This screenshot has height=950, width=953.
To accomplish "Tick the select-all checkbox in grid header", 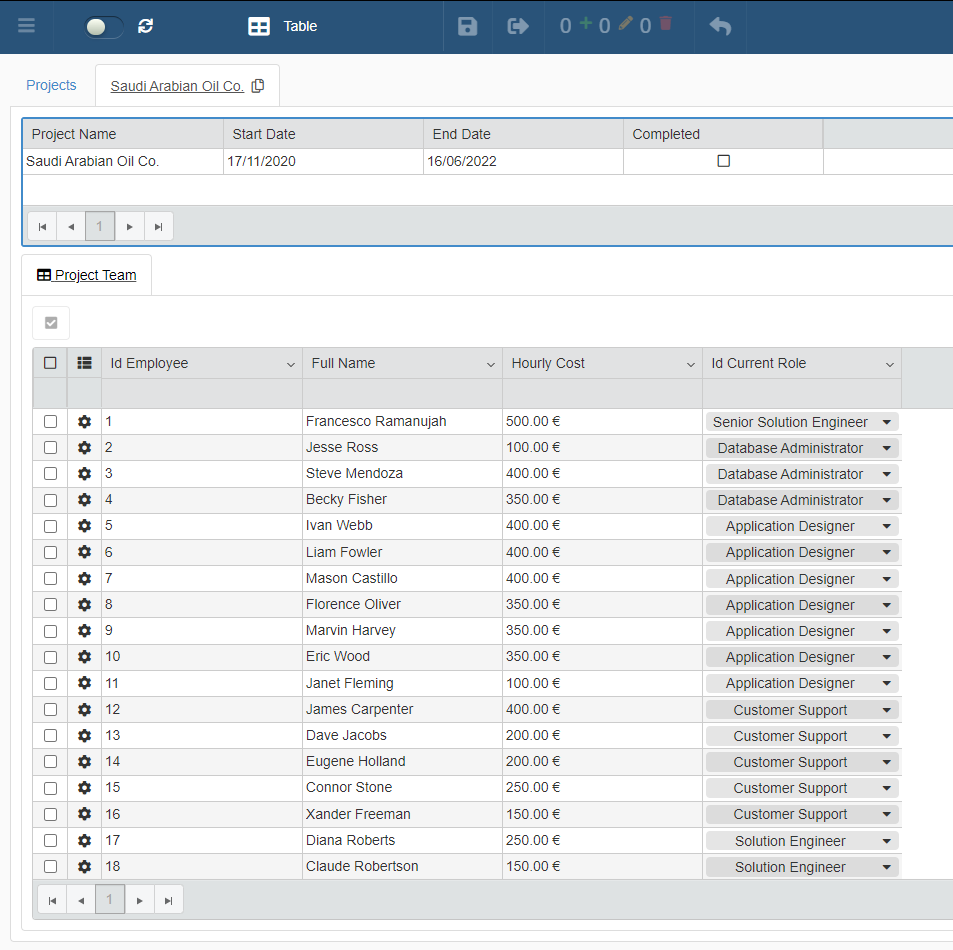I will [x=50, y=363].
